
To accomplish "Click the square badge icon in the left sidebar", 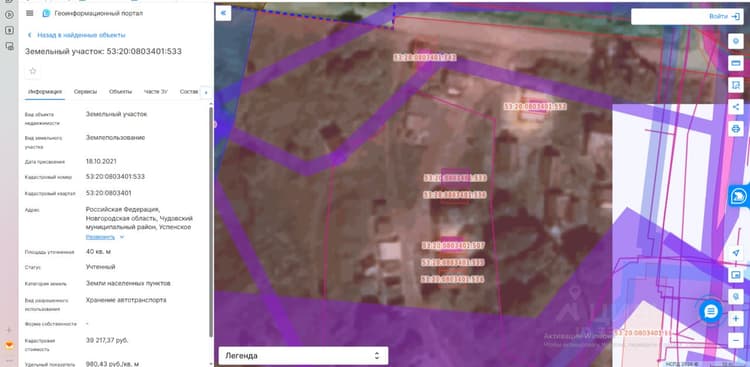I will 9,30.
